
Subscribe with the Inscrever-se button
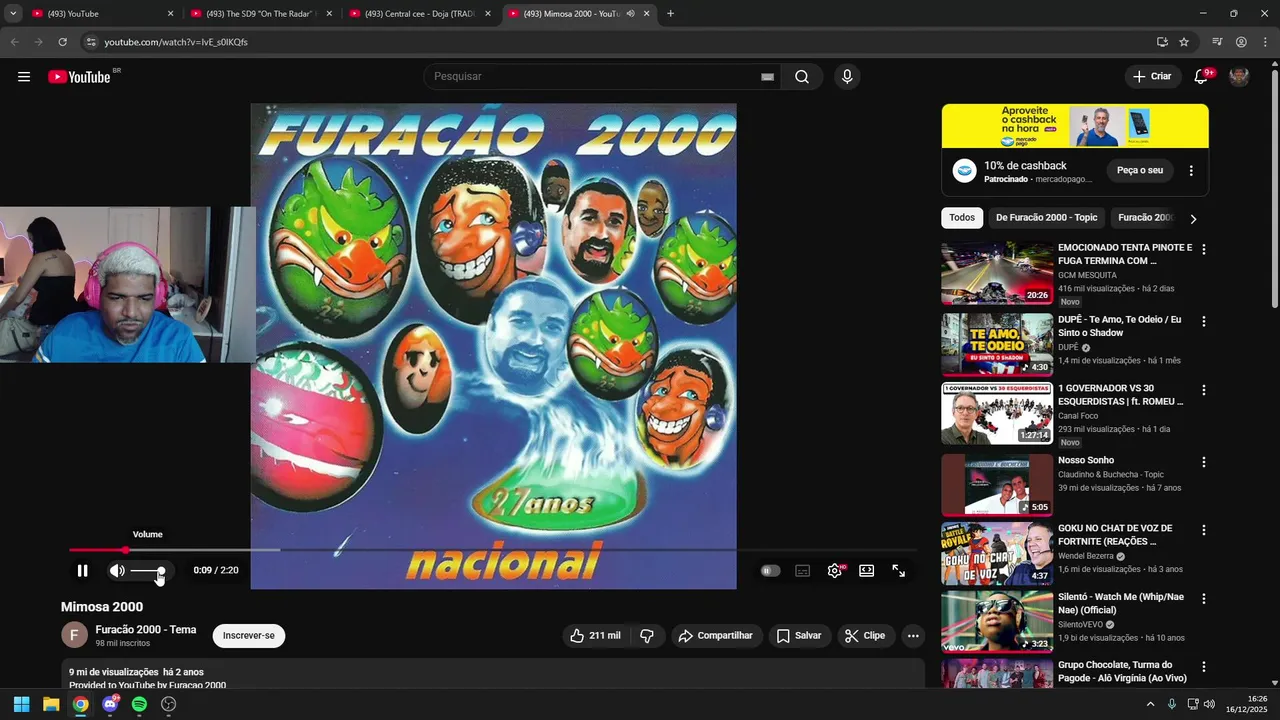click(x=249, y=636)
